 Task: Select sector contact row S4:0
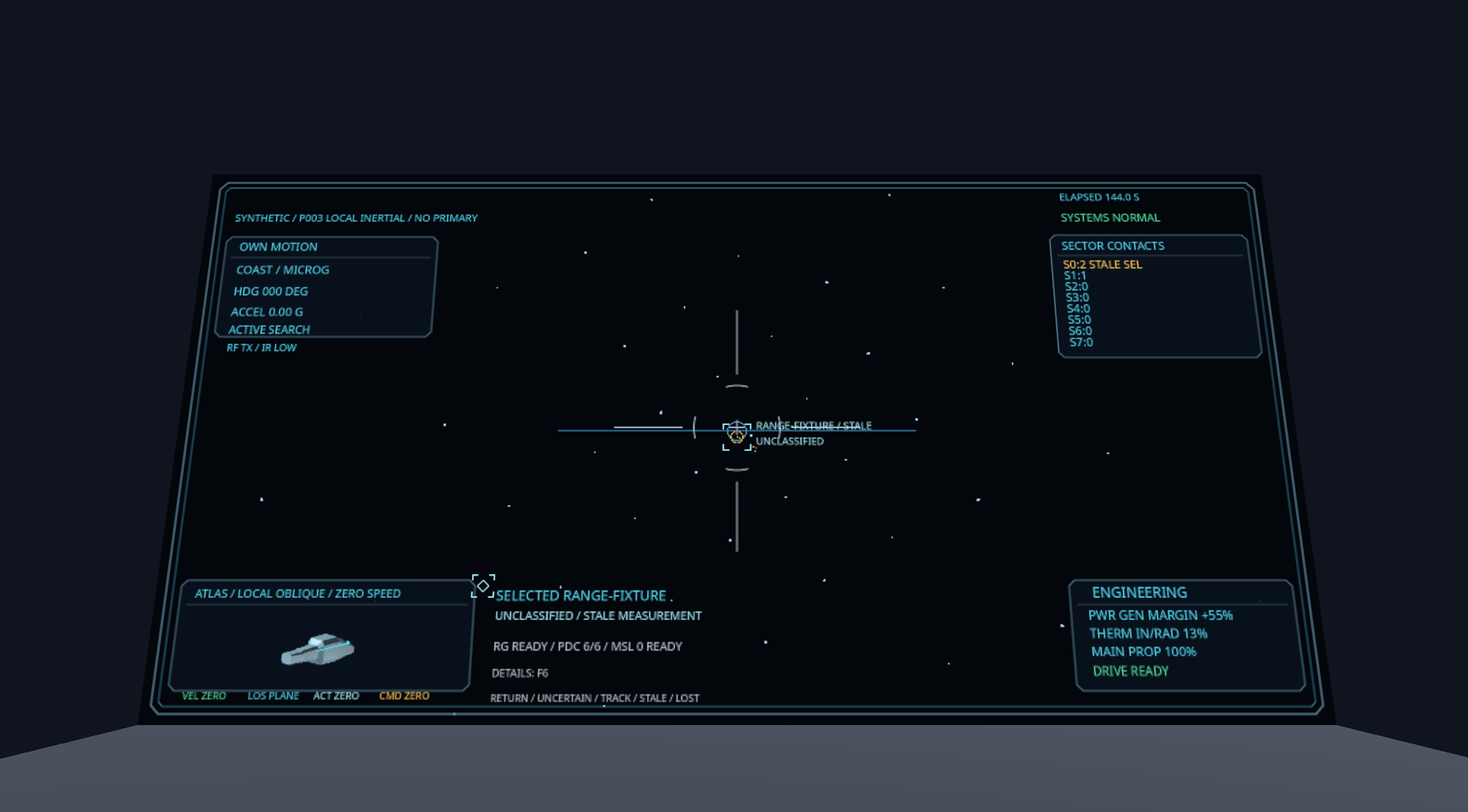1078,309
